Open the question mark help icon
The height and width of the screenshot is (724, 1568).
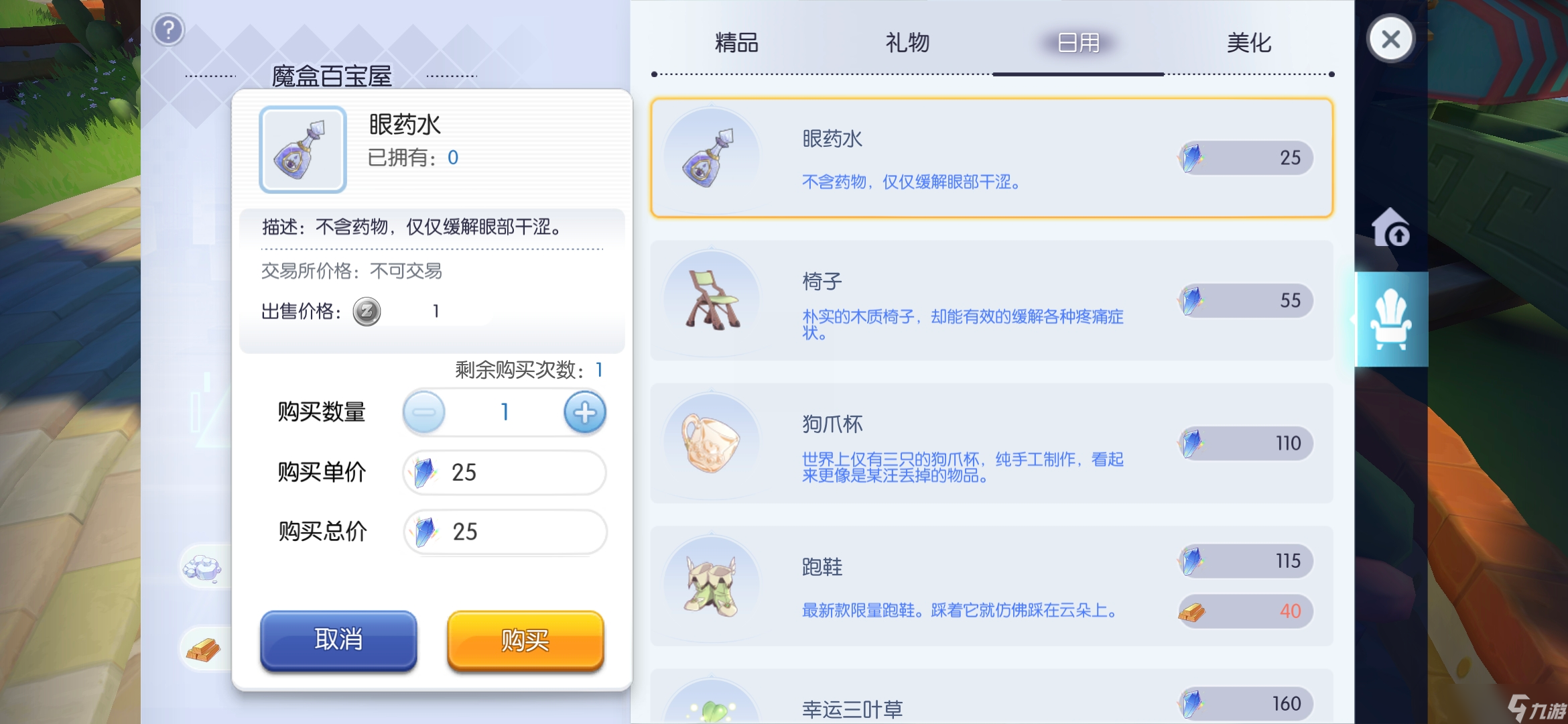[x=168, y=29]
